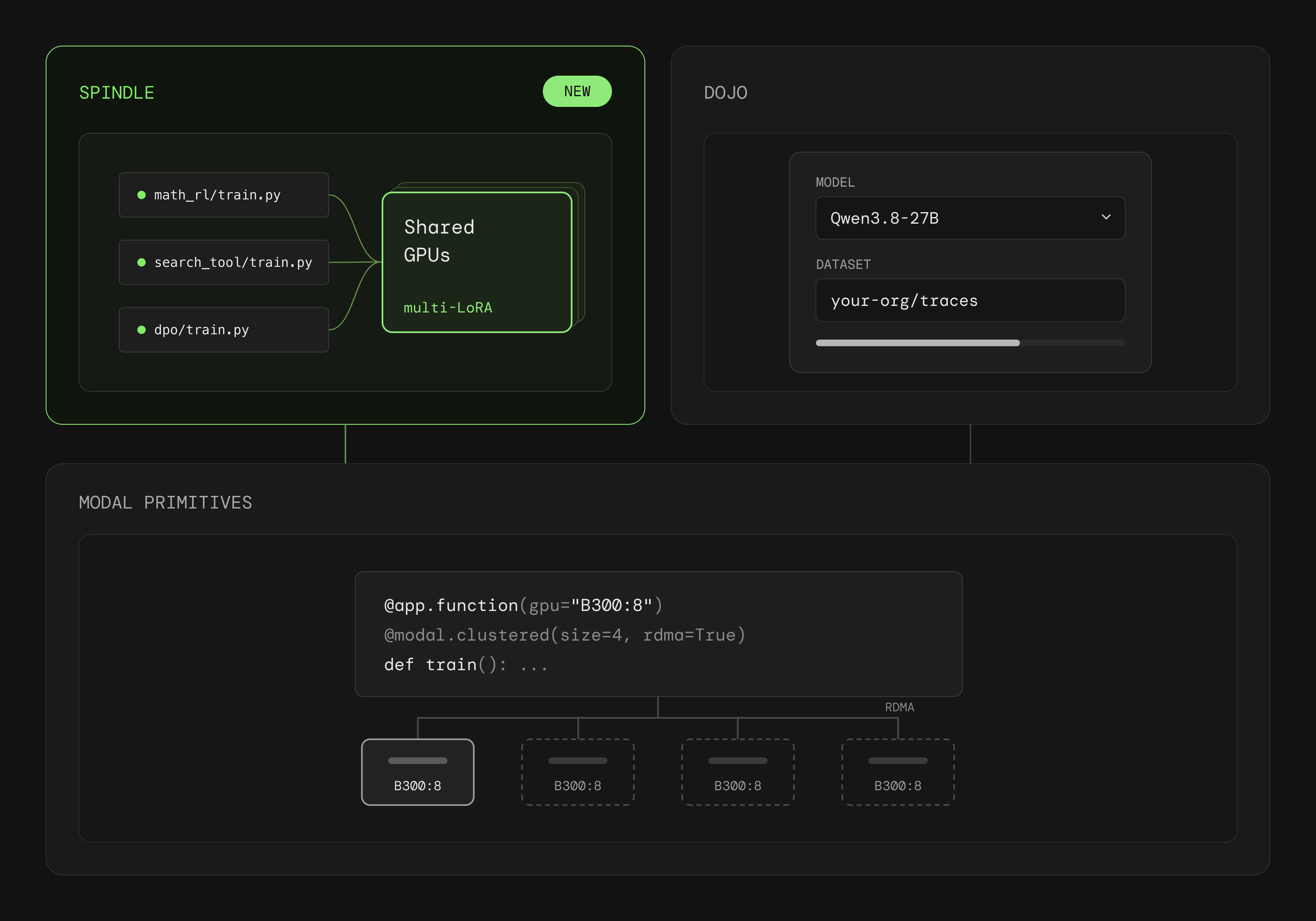Screen dimensions: 1316x921
Task: Click the DATASET field label
Action: tap(843, 264)
